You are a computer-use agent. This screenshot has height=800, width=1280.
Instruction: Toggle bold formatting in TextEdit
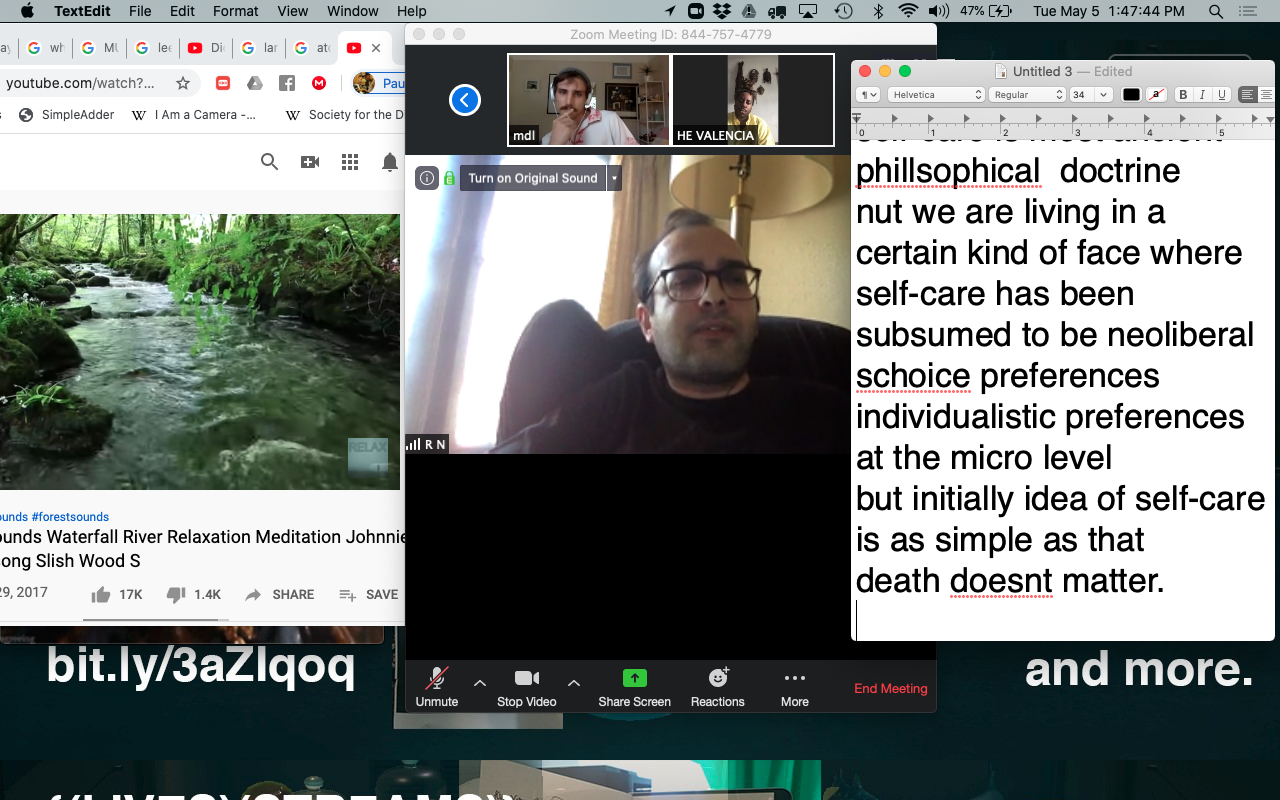click(1184, 94)
